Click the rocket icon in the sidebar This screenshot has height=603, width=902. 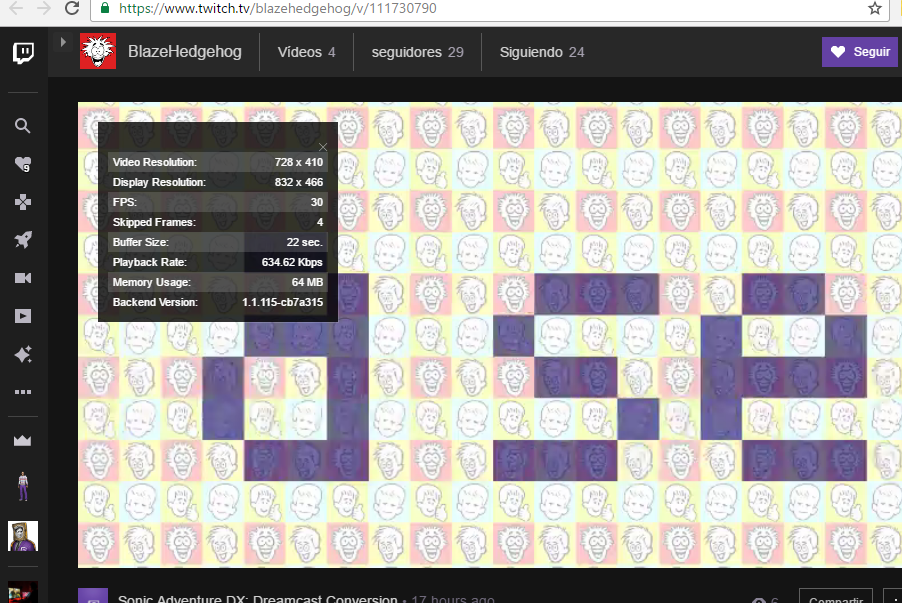(22, 240)
